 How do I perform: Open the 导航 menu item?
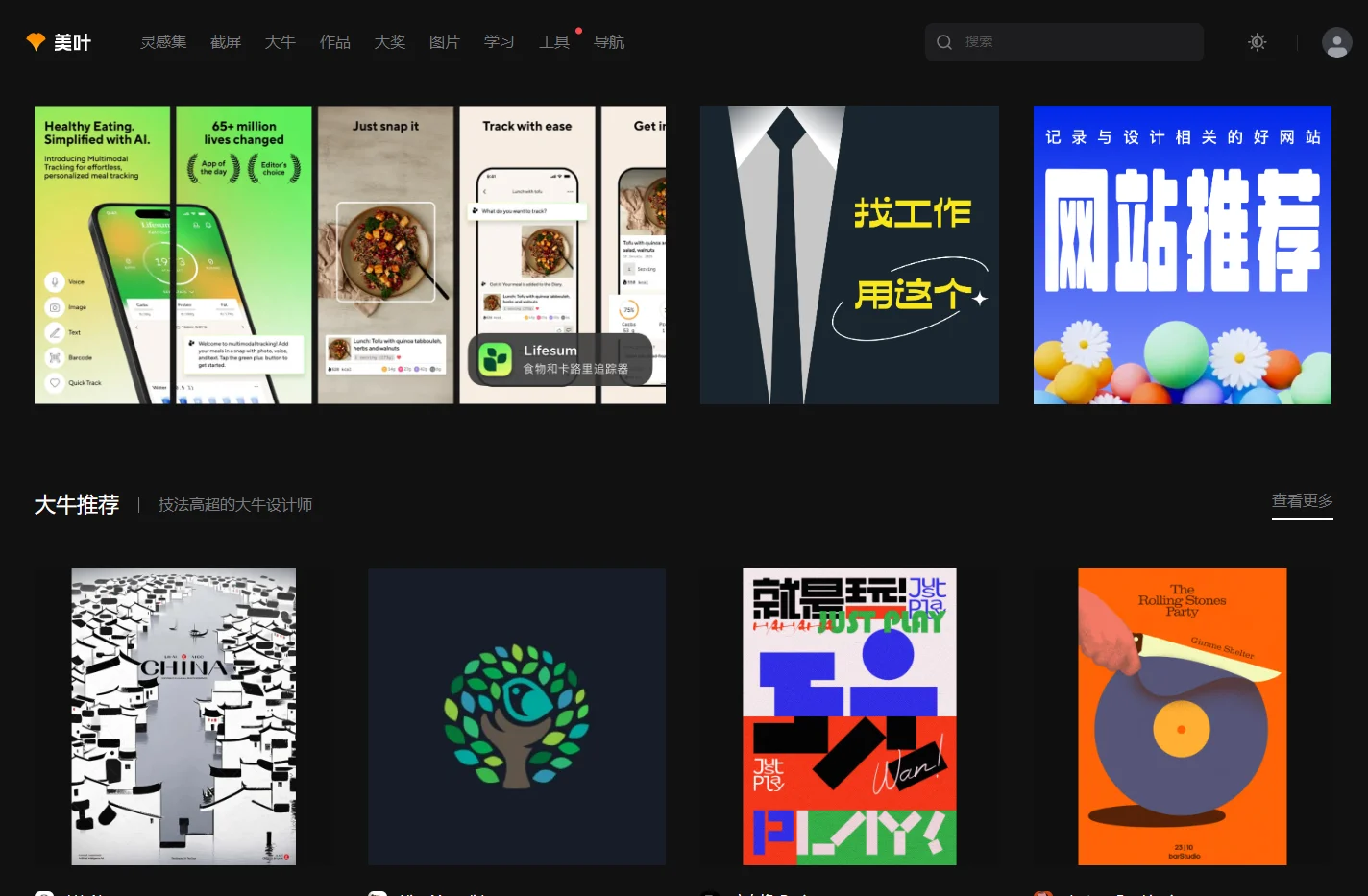click(609, 42)
